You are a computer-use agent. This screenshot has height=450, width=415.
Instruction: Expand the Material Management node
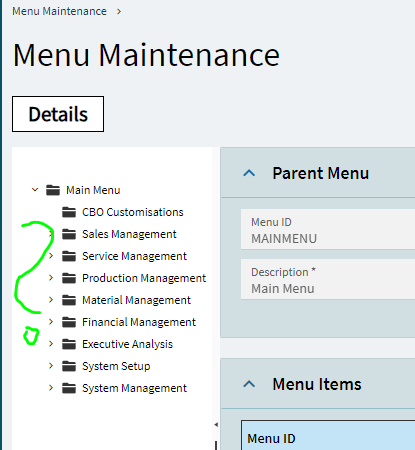tap(51, 300)
